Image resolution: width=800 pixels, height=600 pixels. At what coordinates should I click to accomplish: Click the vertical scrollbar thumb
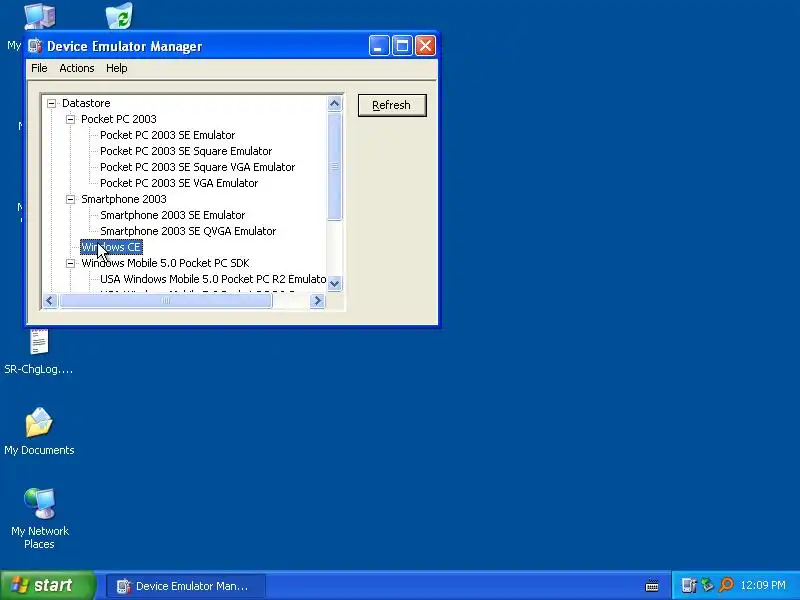335,166
